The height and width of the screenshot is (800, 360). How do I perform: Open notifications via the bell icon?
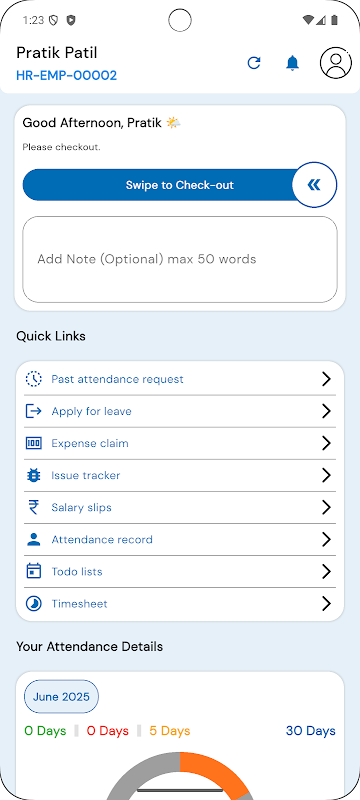point(292,63)
